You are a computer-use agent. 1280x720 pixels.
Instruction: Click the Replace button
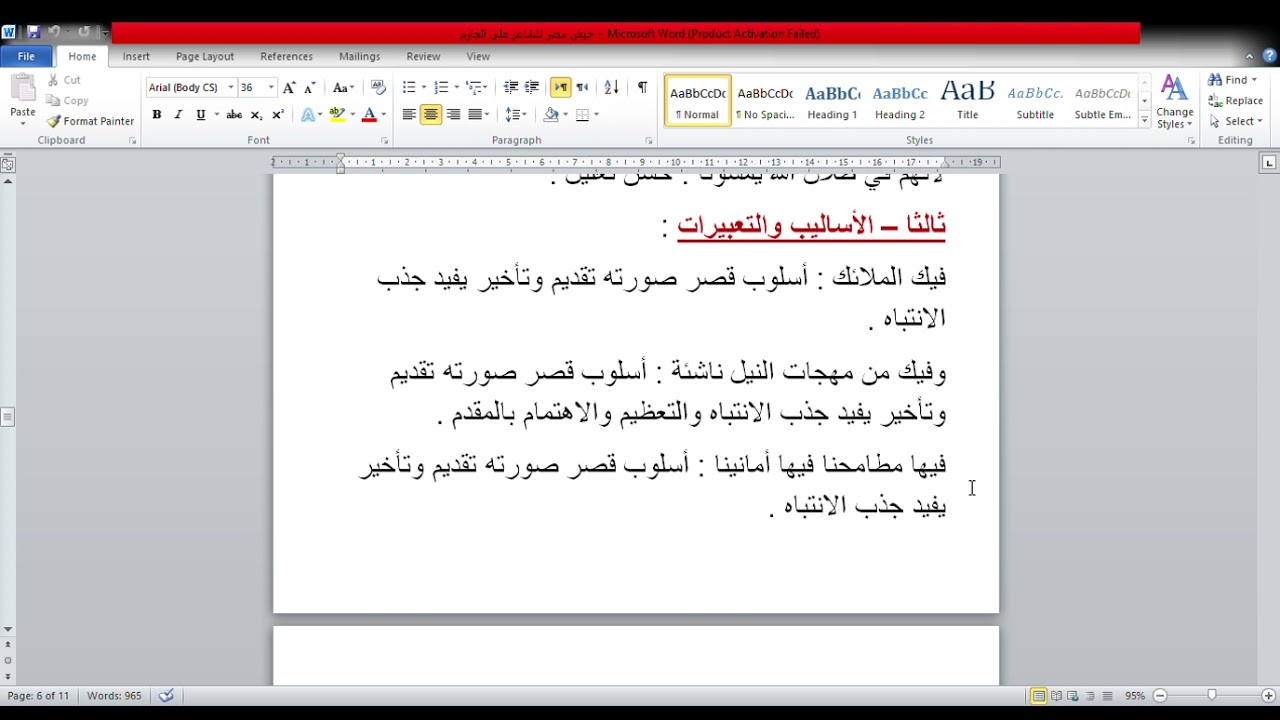point(1236,101)
